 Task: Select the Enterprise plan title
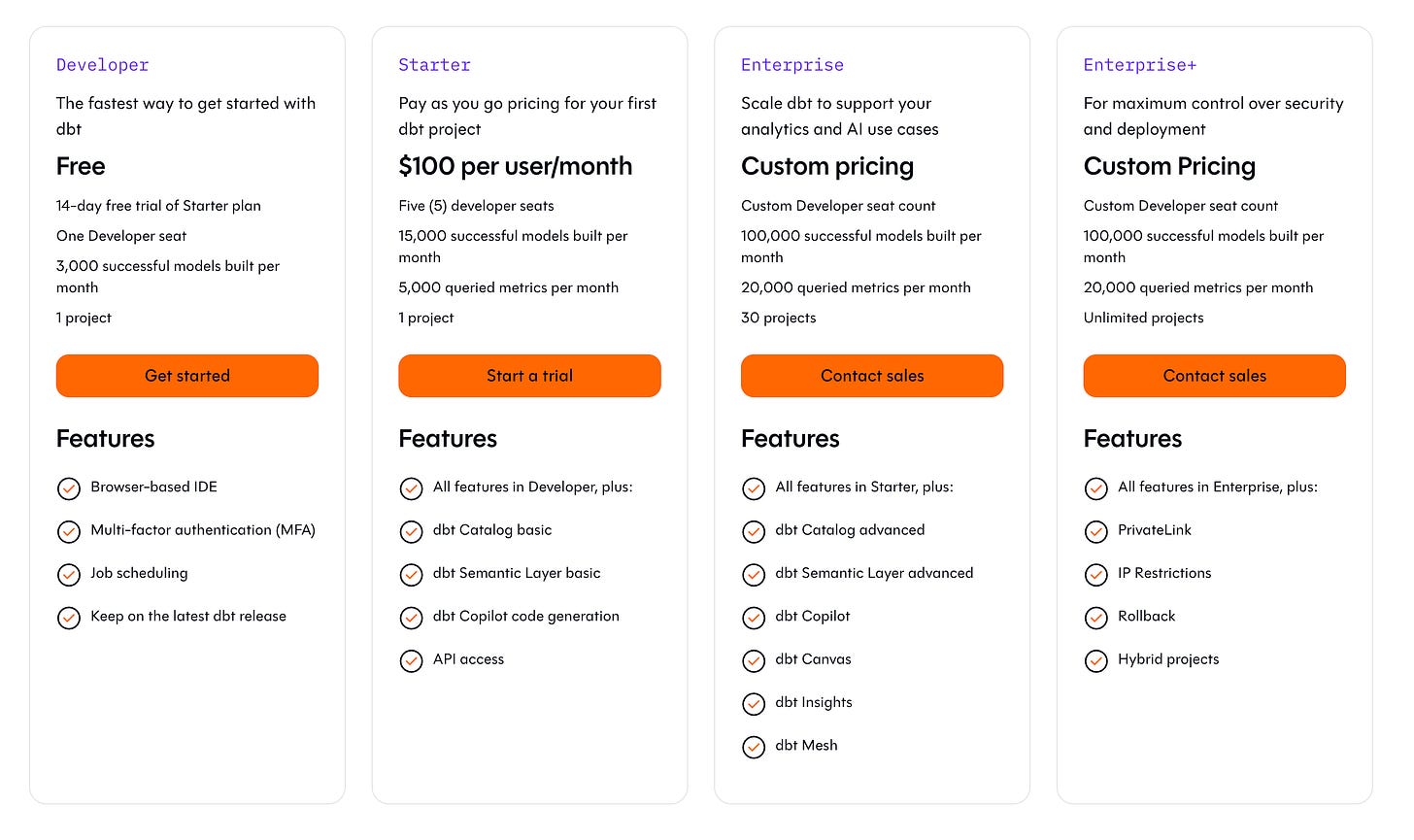[792, 65]
